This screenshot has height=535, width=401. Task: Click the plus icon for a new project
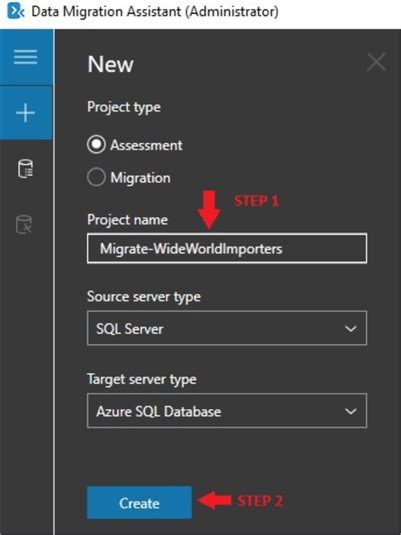(26, 113)
